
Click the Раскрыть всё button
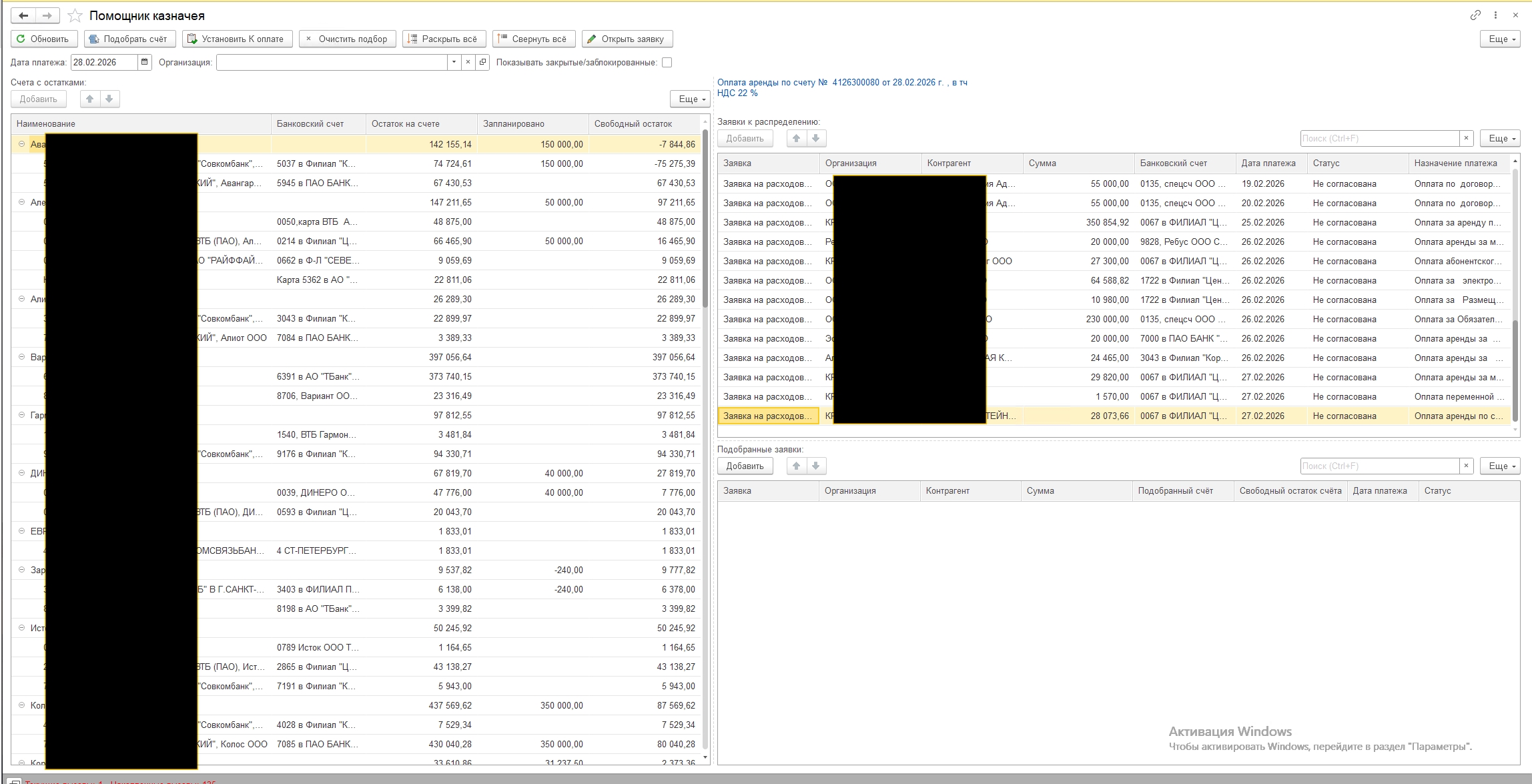[444, 39]
